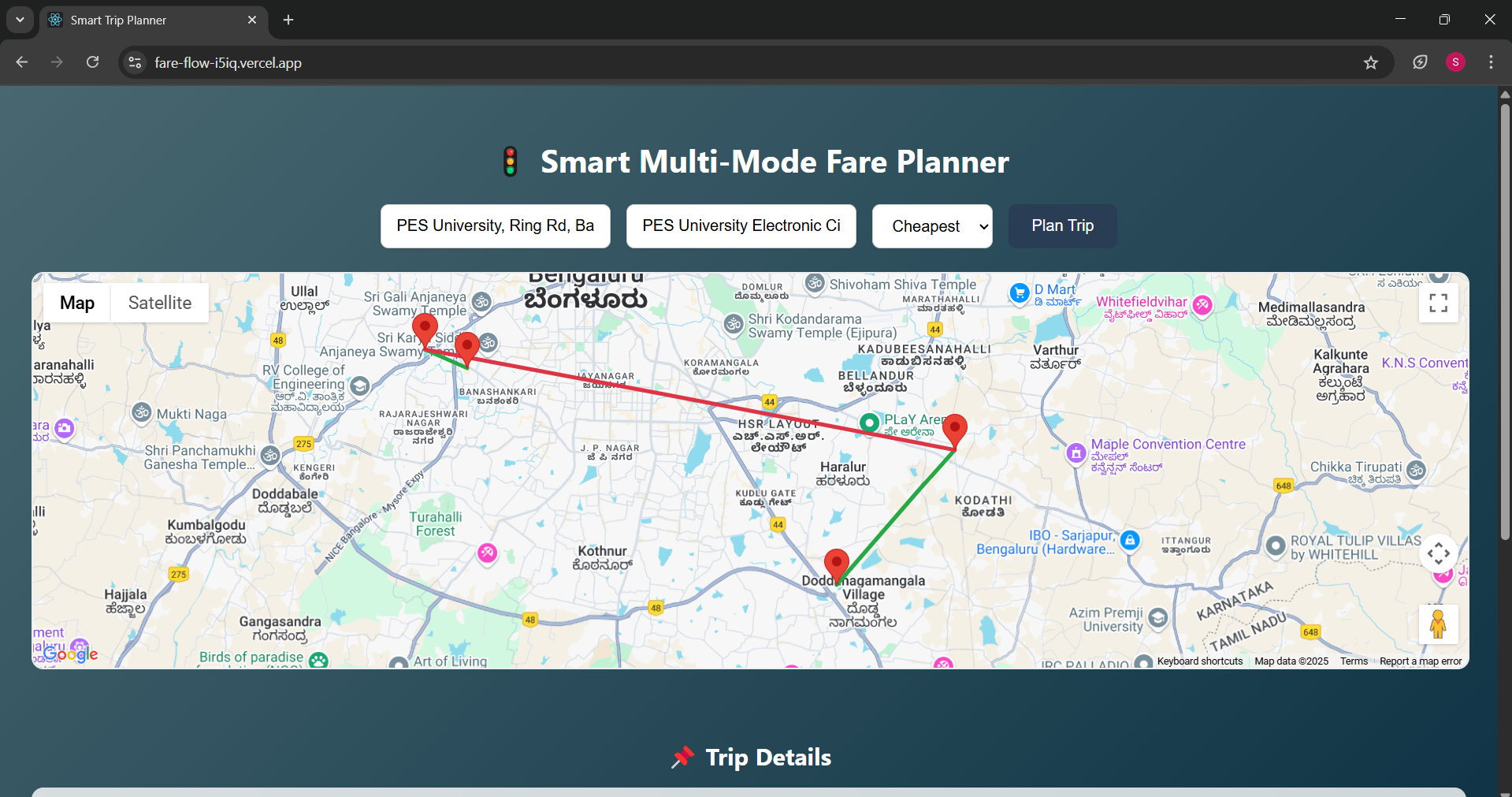Click the Shivoham Shiva Temple icon

tap(815, 283)
